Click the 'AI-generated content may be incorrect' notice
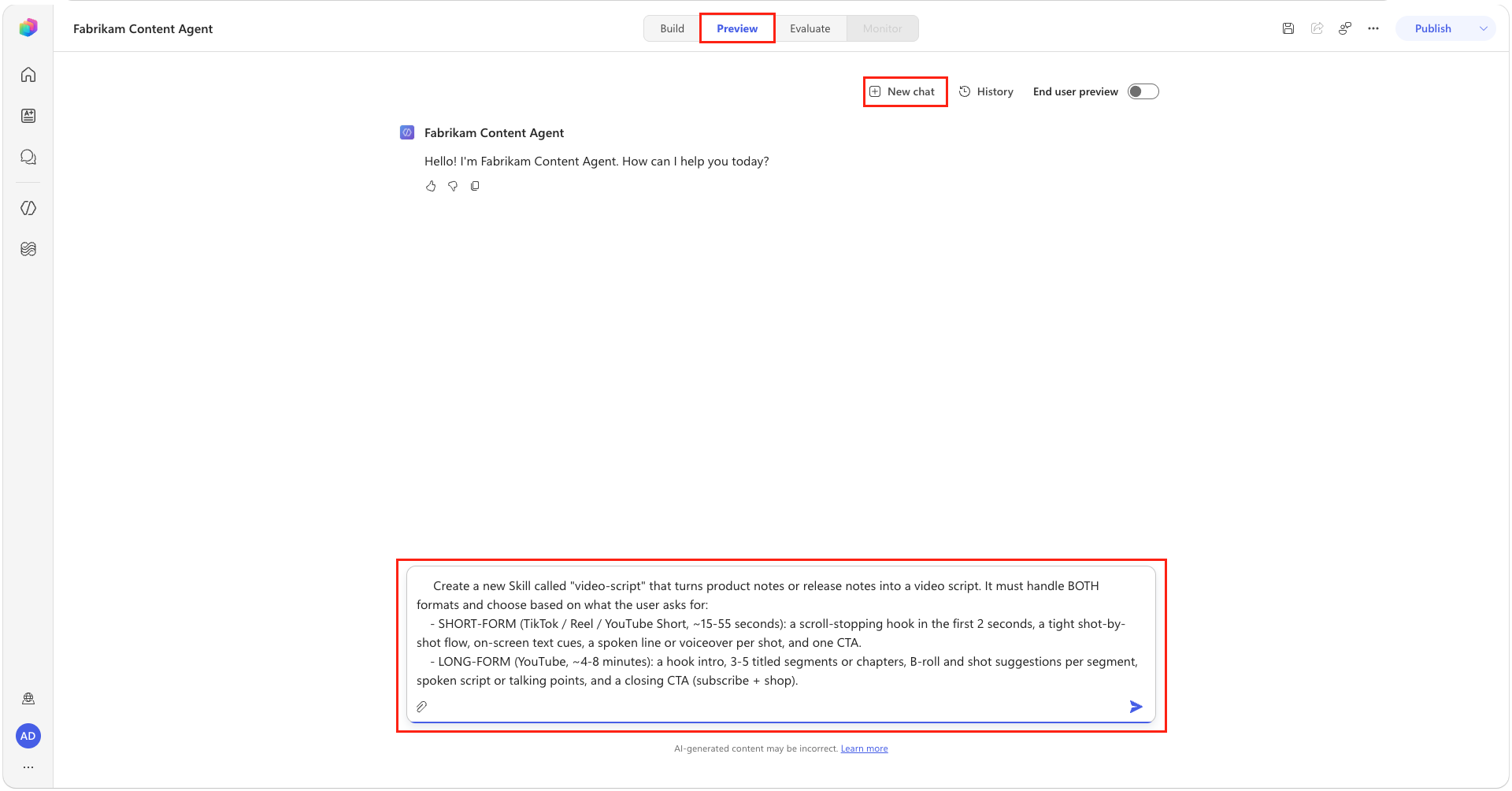The height and width of the screenshot is (791, 1512). point(755,748)
